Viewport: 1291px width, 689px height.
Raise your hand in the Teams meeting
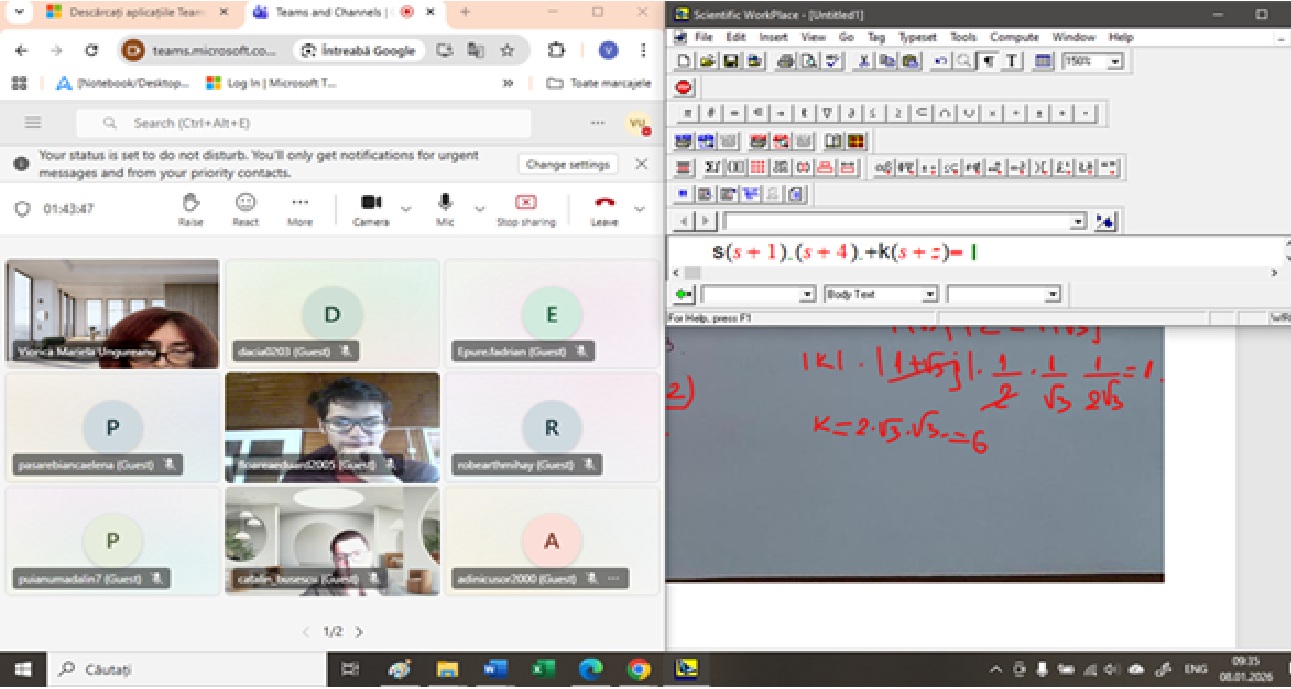190,208
